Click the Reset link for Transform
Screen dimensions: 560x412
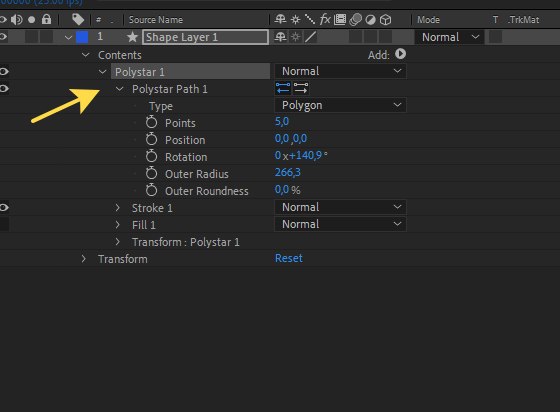(289, 258)
